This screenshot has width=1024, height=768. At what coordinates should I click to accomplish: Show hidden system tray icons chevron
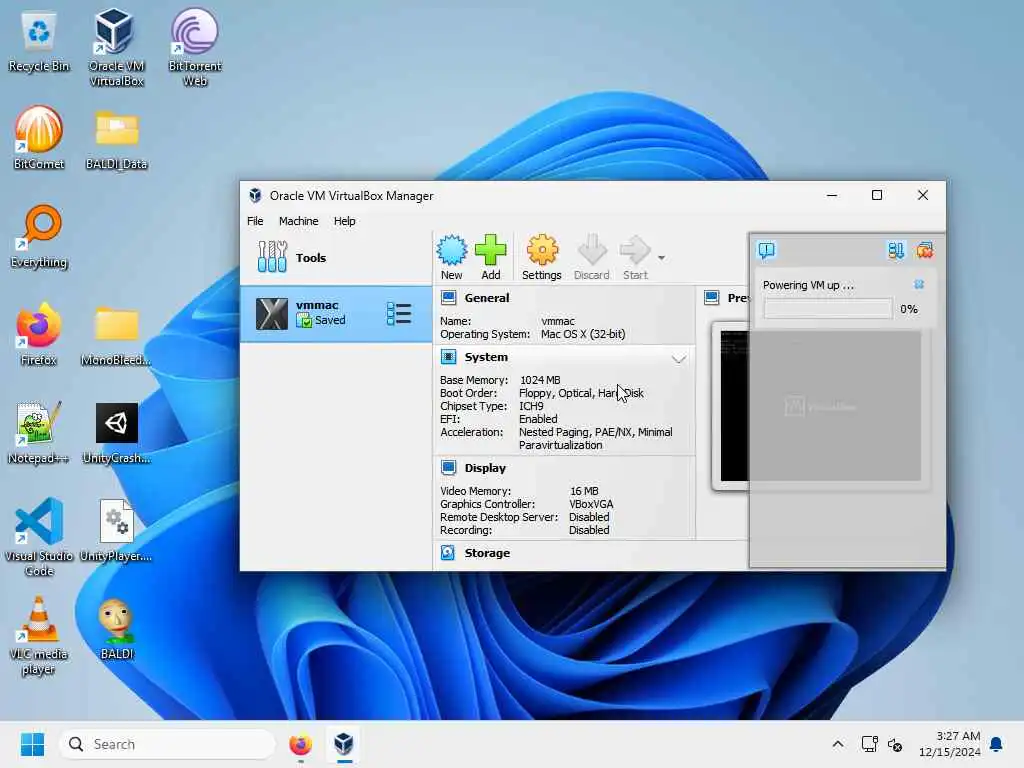click(838, 744)
